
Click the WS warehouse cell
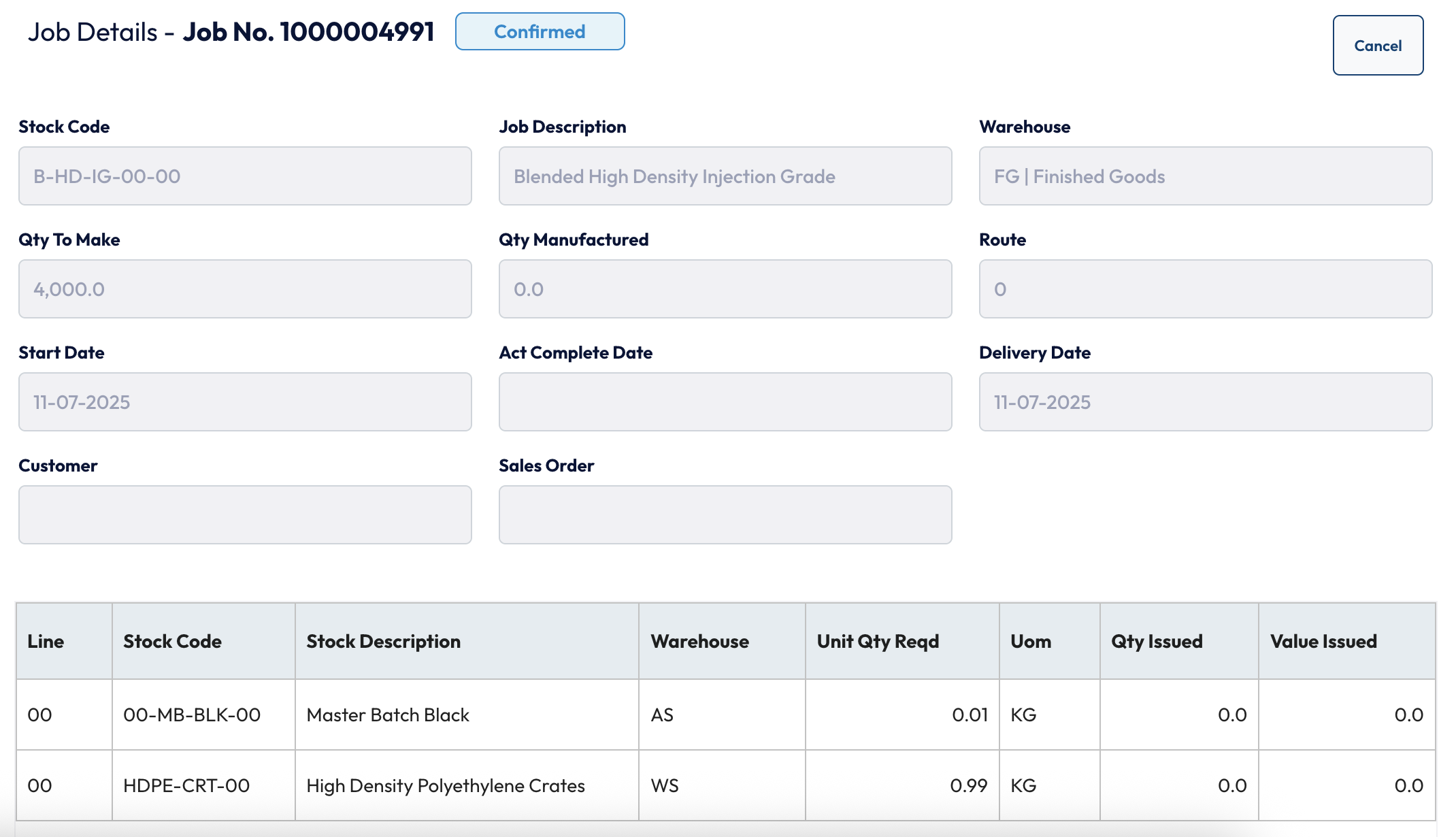pyautogui.click(x=722, y=786)
